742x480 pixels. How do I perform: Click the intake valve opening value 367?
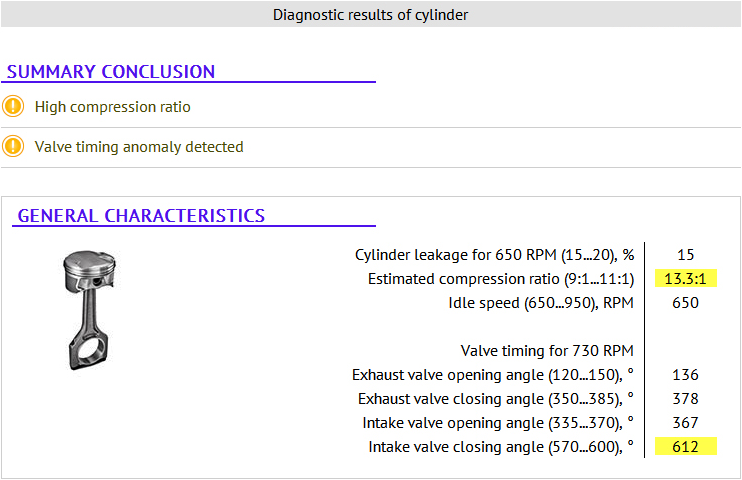[686, 422]
